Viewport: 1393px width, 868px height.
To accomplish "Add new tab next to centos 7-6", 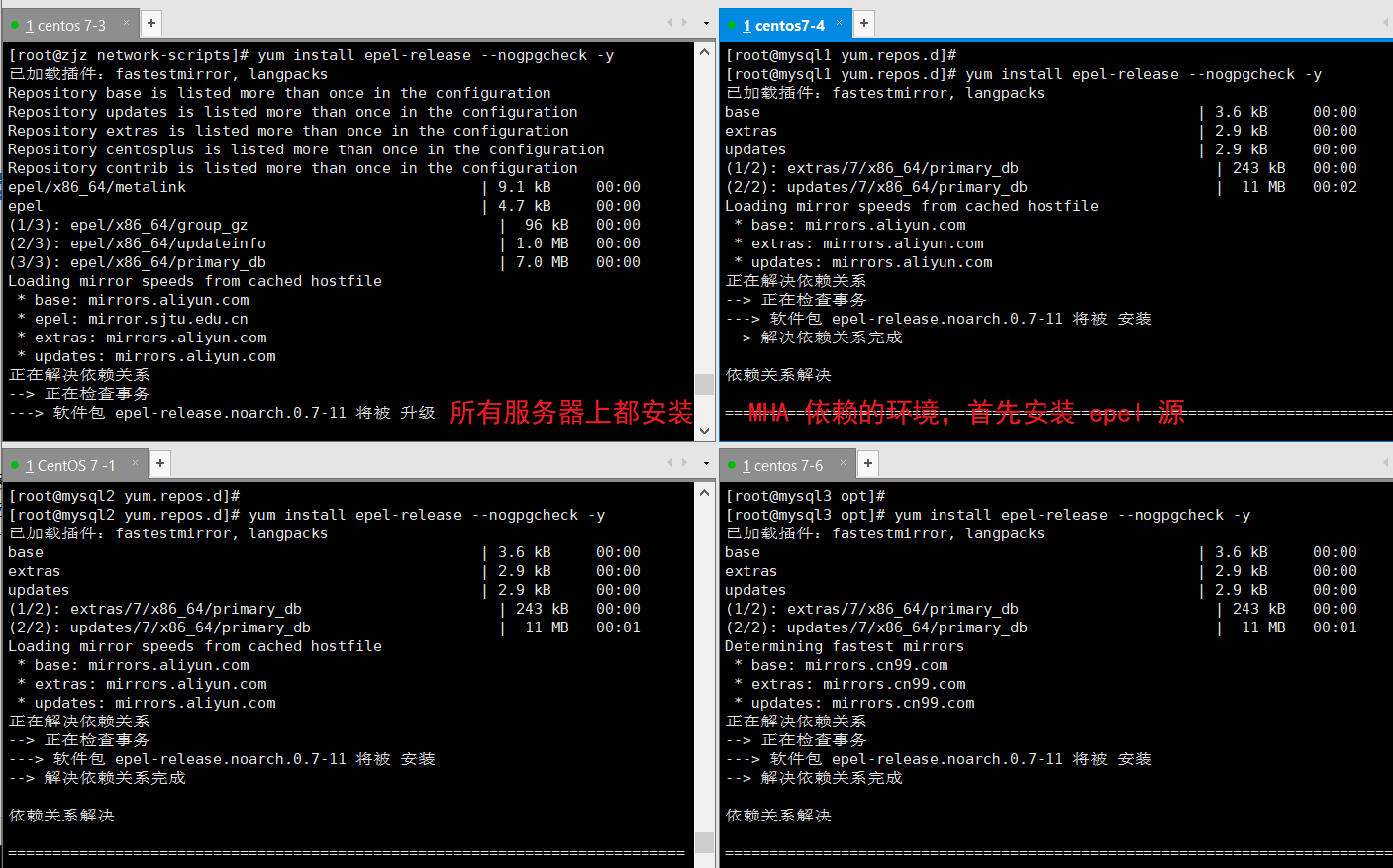I will [x=868, y=463].
